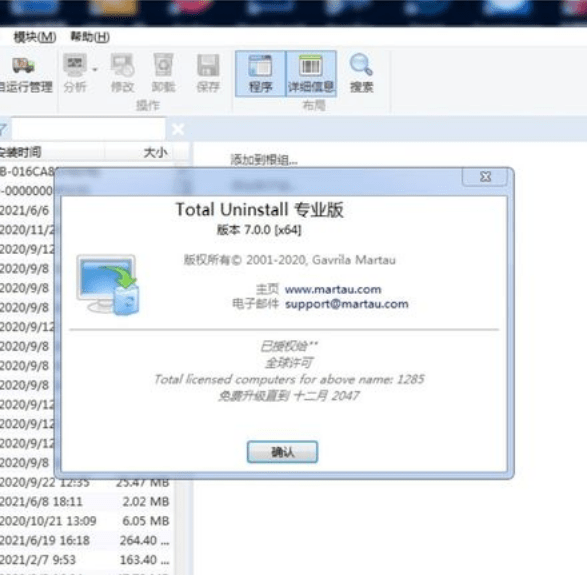The height and width of the screenshot is (575, 587).
Task: Toggle the 详细信息 (Details) layout button
Action: click(311, 74)
